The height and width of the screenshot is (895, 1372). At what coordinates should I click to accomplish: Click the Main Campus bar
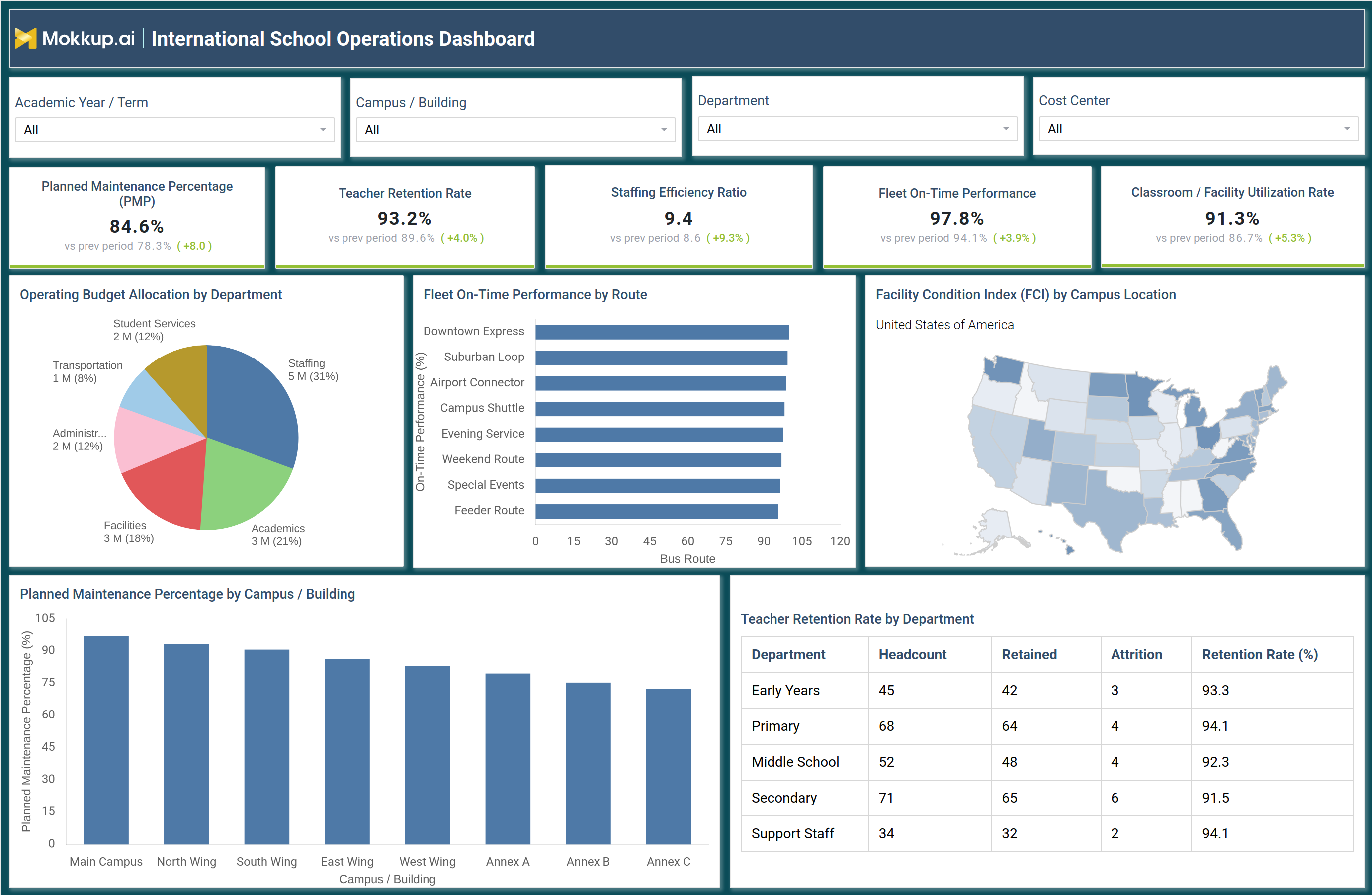[106, 740]
